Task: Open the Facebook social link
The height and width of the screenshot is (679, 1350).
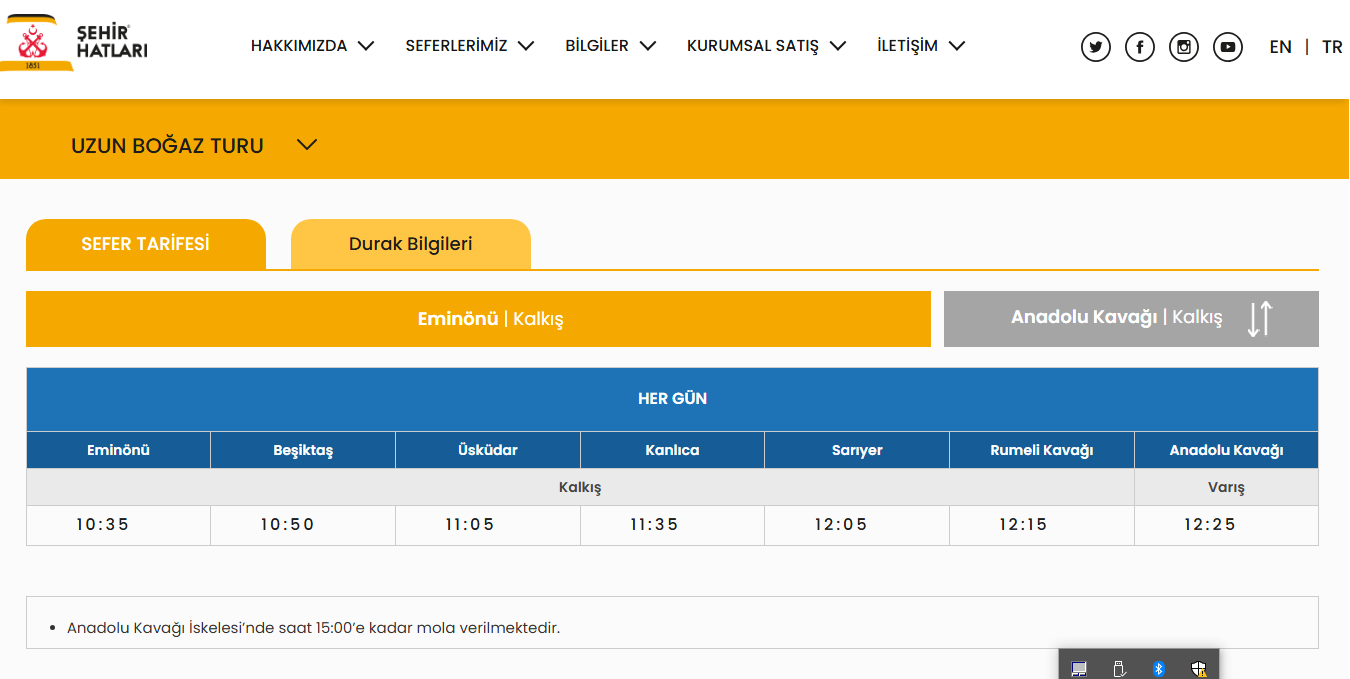Action: click(1140, 47)
